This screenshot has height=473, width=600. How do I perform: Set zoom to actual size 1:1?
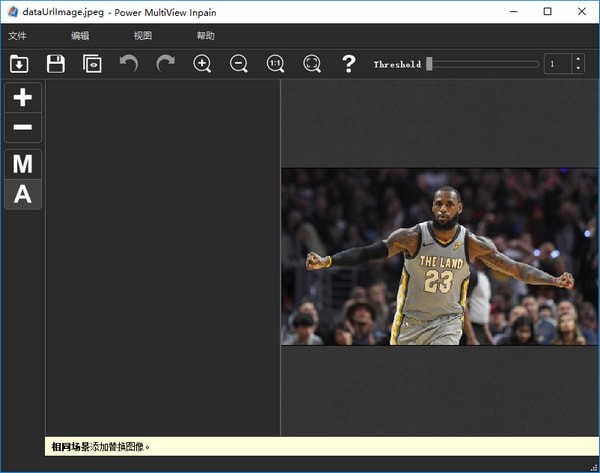click(275, 64)
